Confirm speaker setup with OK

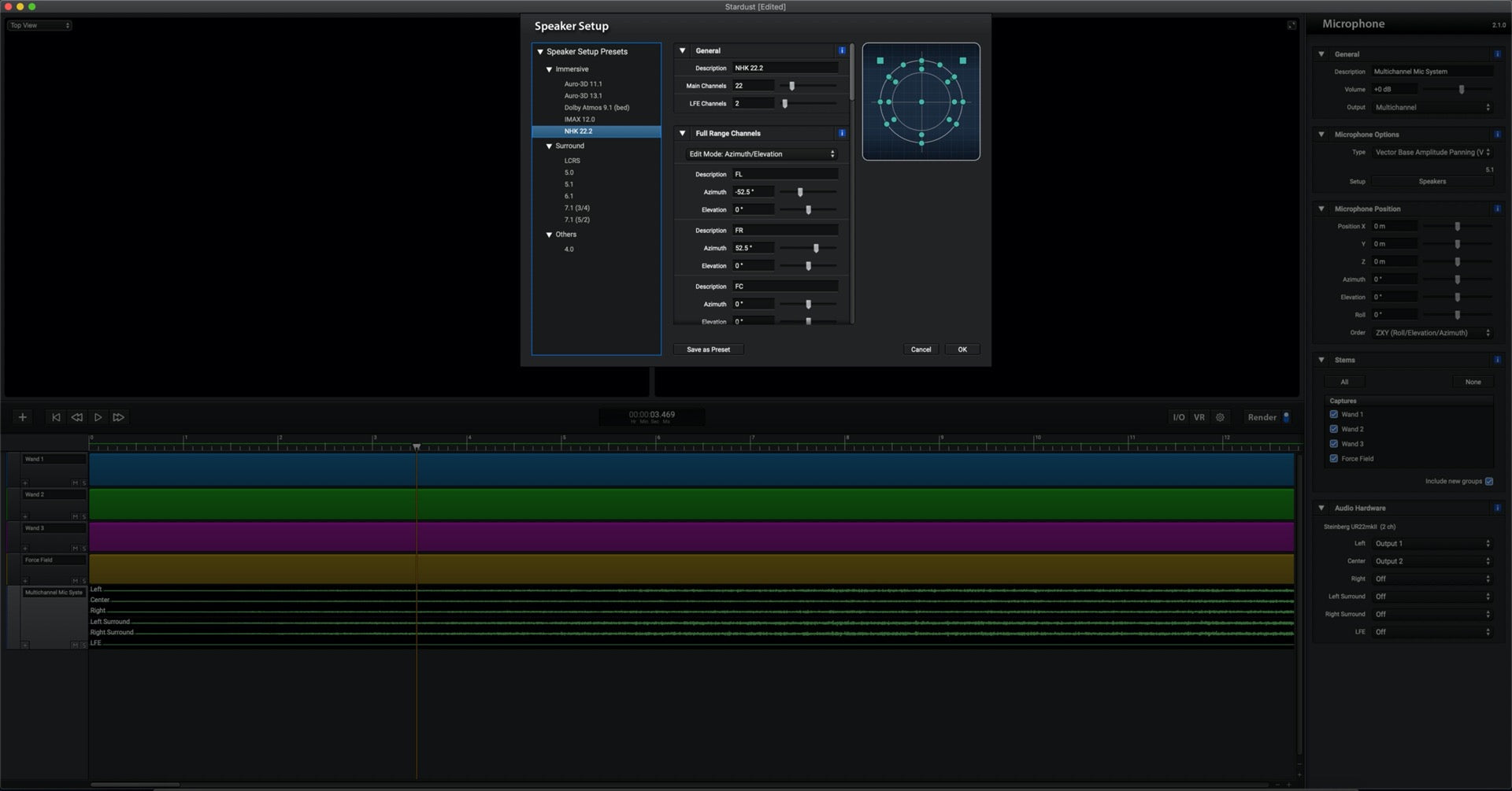tap(962, 349)
